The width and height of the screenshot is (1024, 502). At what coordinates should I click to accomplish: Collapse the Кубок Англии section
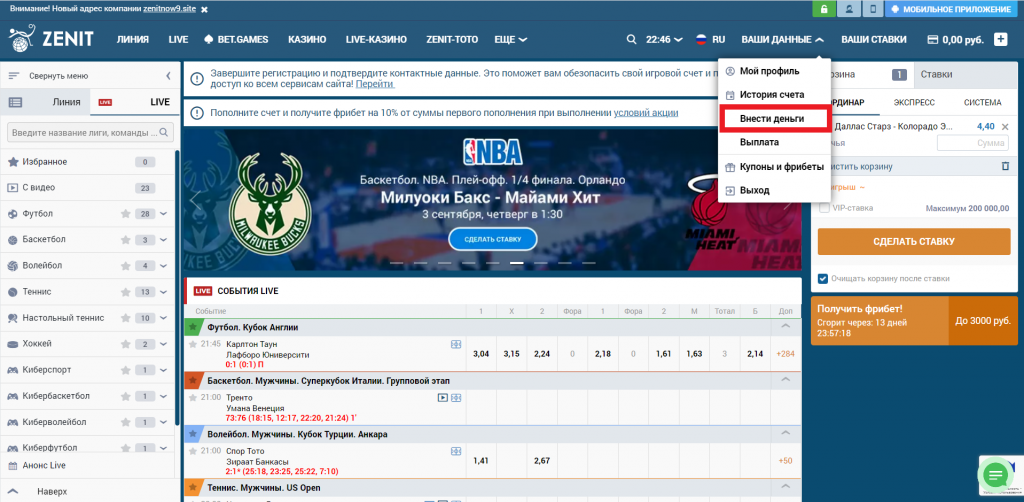click(x=786, y=327)
